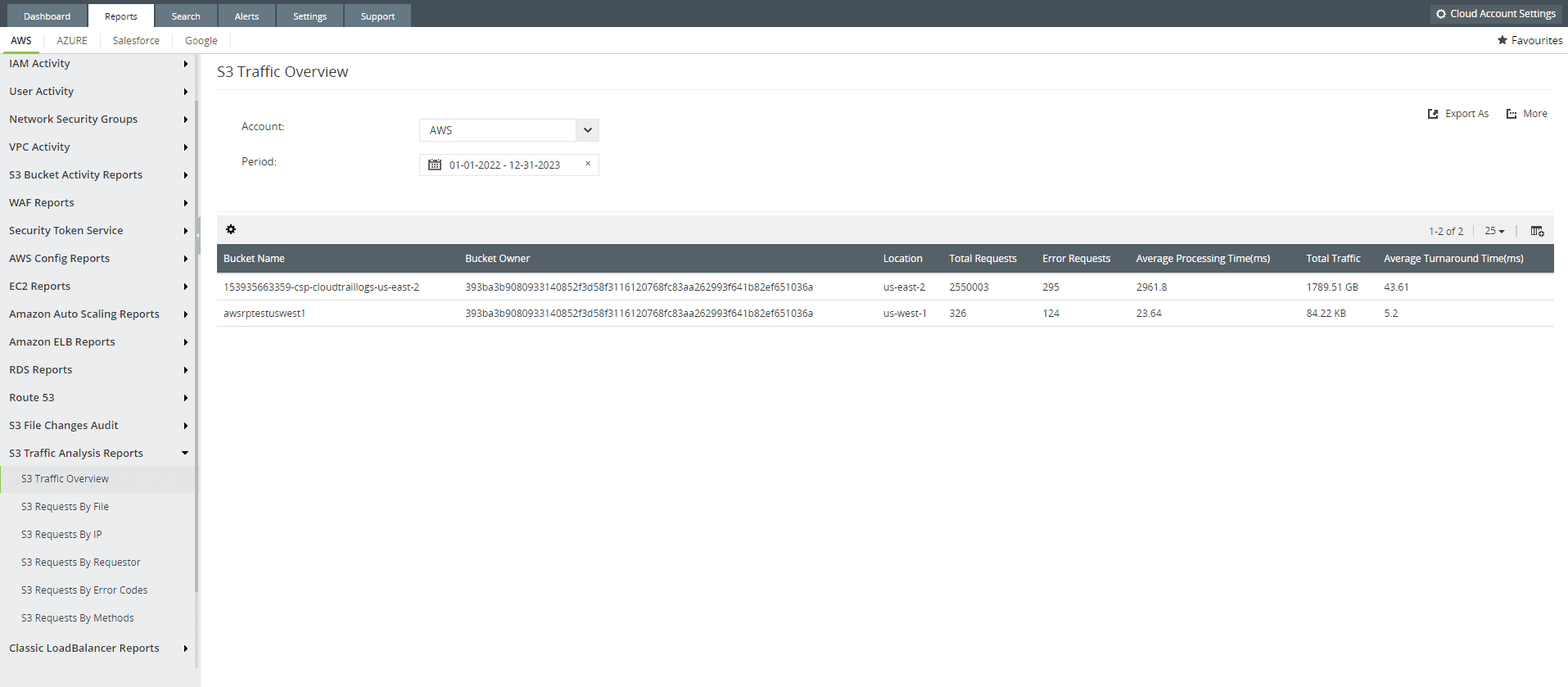Expand the IAM Activity menu
Image resolution: width=1568 pixels, height=687 pixels.
[185, 64]
